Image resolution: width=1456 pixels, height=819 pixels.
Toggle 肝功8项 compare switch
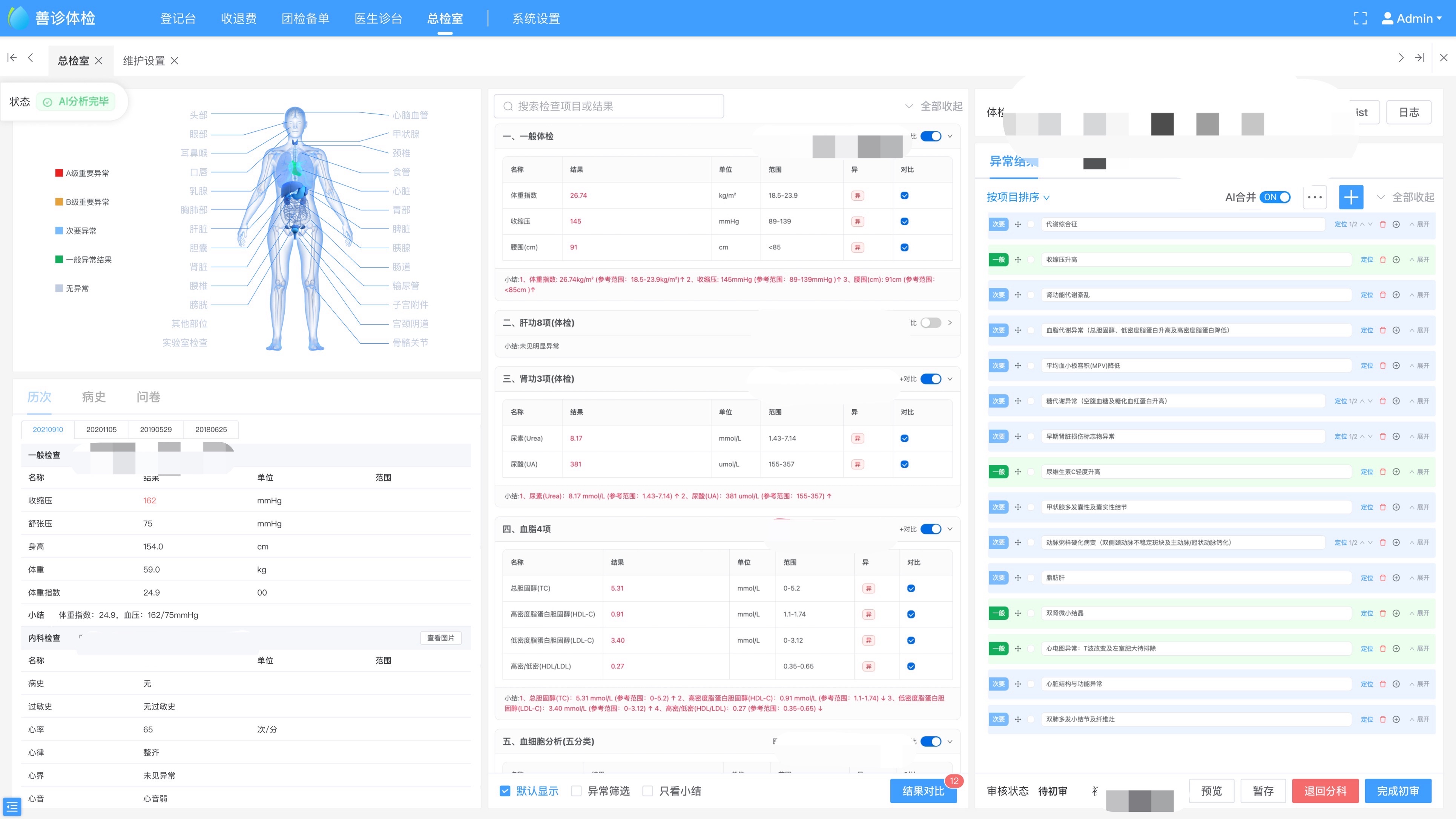pyautogui.click(x=930, y=323)
